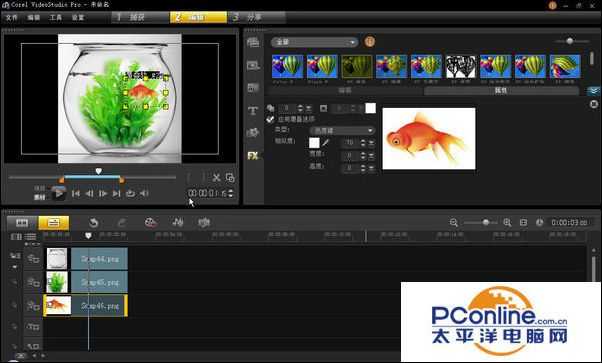Switch to the 编辑 tab in options panel
Viewport: 602px width, 363px height.
point(345,91)
